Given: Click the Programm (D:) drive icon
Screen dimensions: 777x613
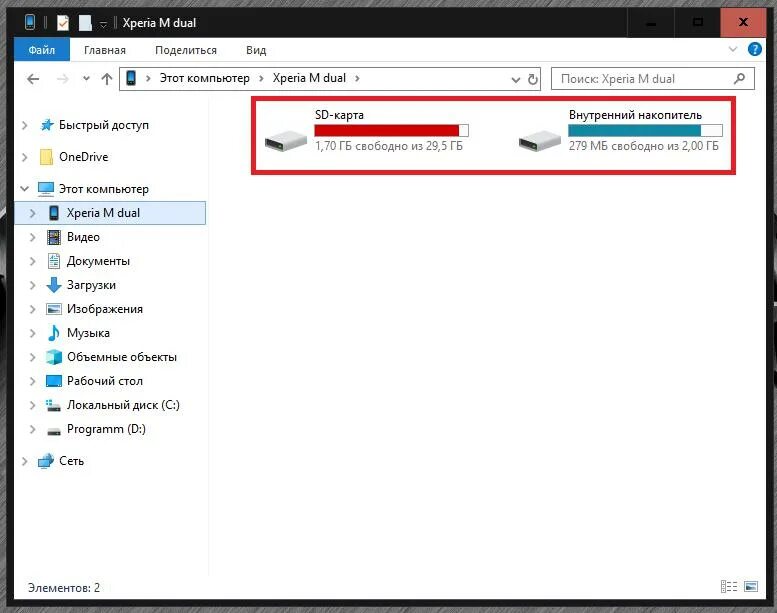Looking at the screenshot, I should [x=54, y=431].
